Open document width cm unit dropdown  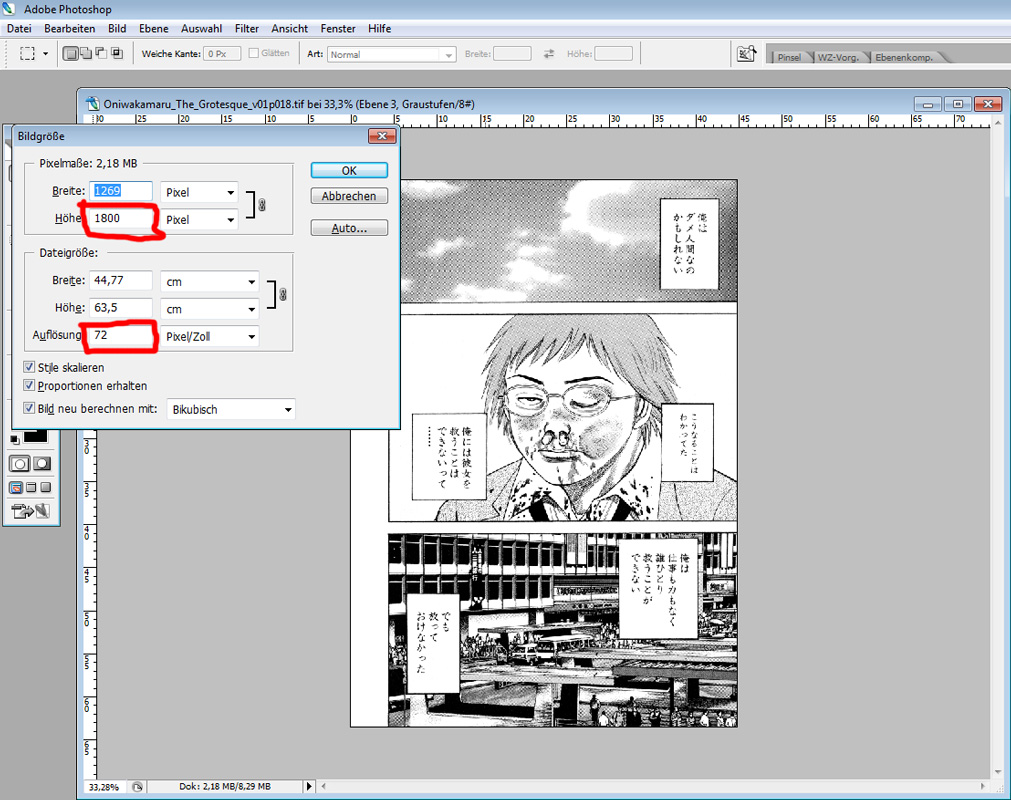coord(210,282)
